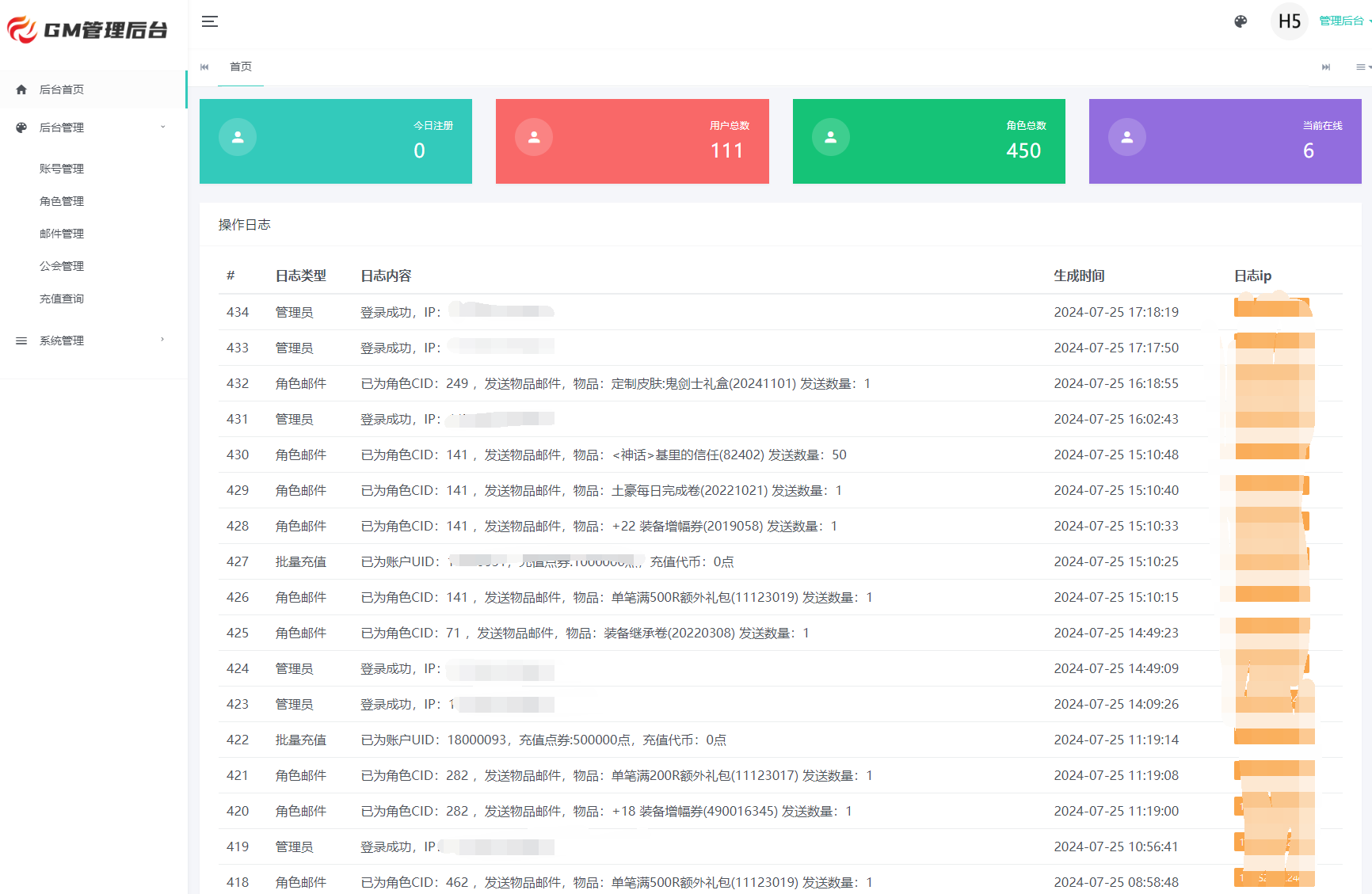Open 角色管理 in the sidebar
The height and width of the screenshot is (894, 1372).
62,201
